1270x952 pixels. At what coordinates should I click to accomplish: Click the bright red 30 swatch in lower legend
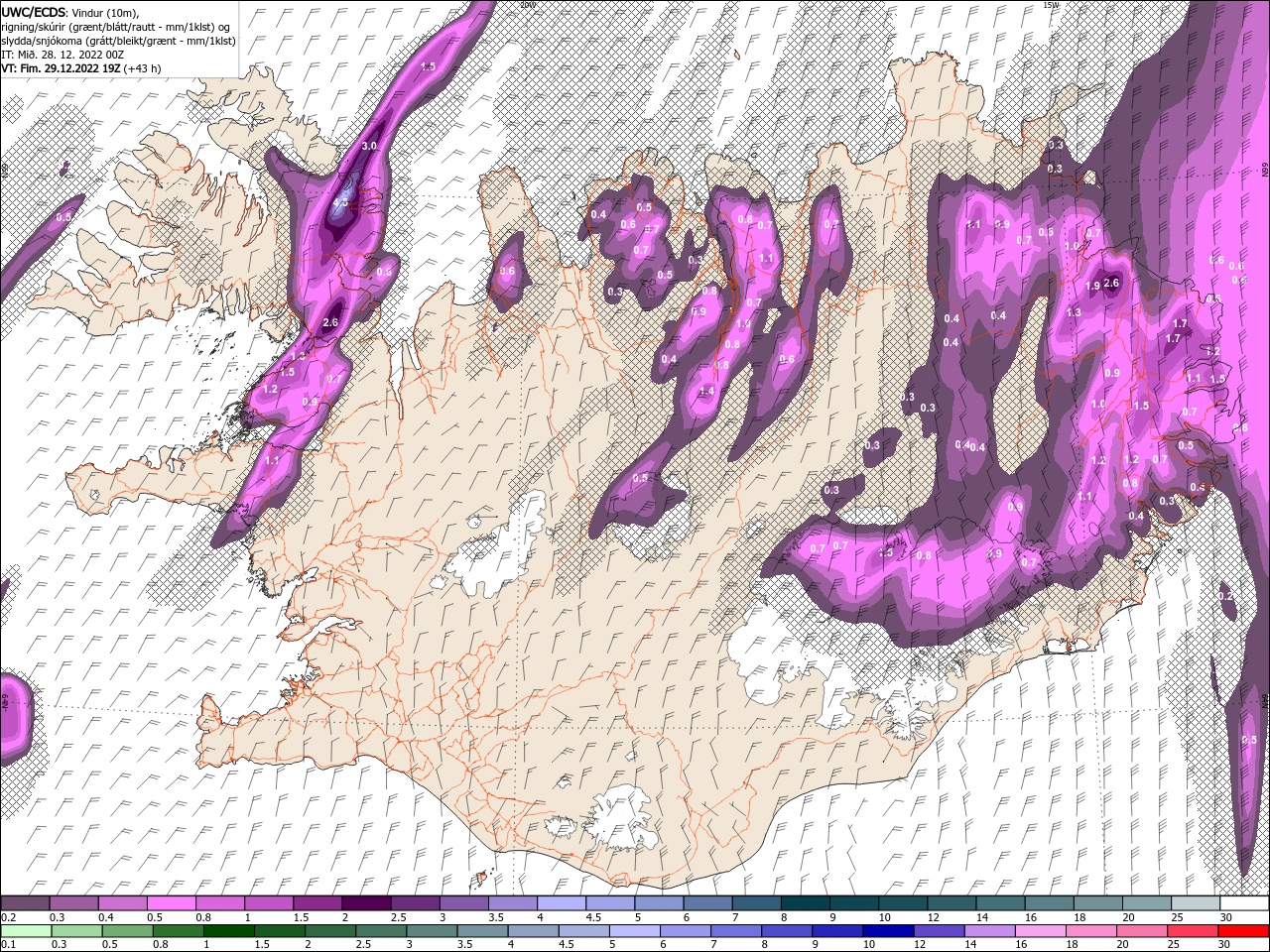coord(1243,930)
